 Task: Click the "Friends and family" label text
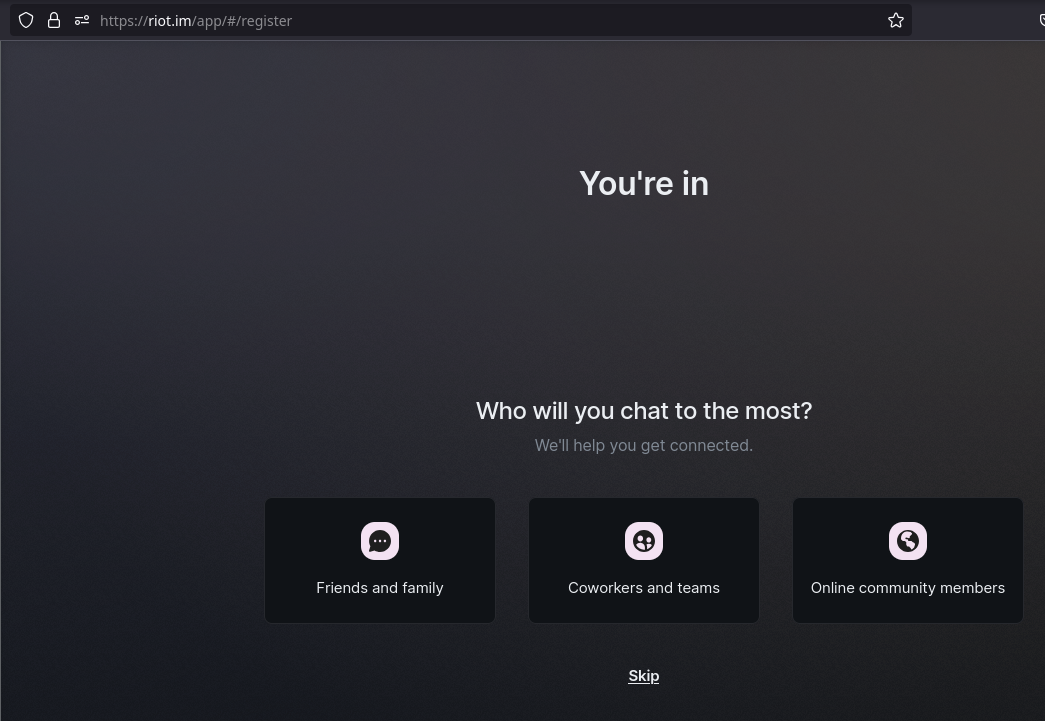380,588
